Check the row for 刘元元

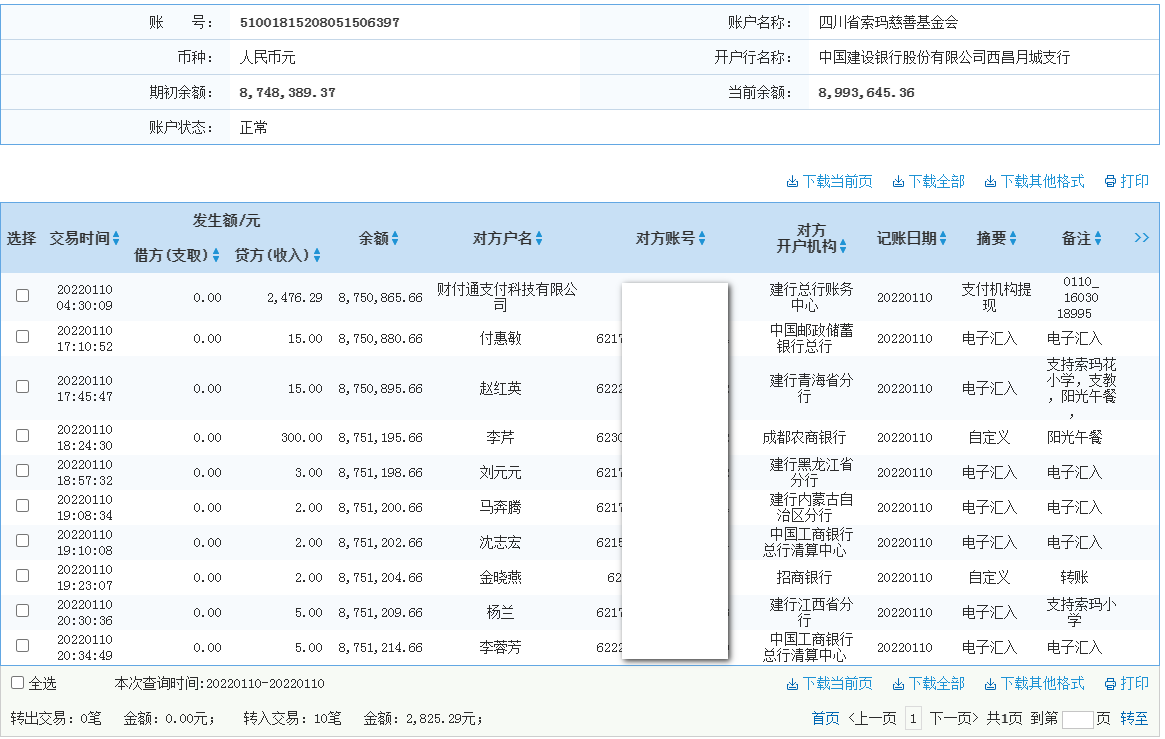pyautogui.click(x=23, y=471)
